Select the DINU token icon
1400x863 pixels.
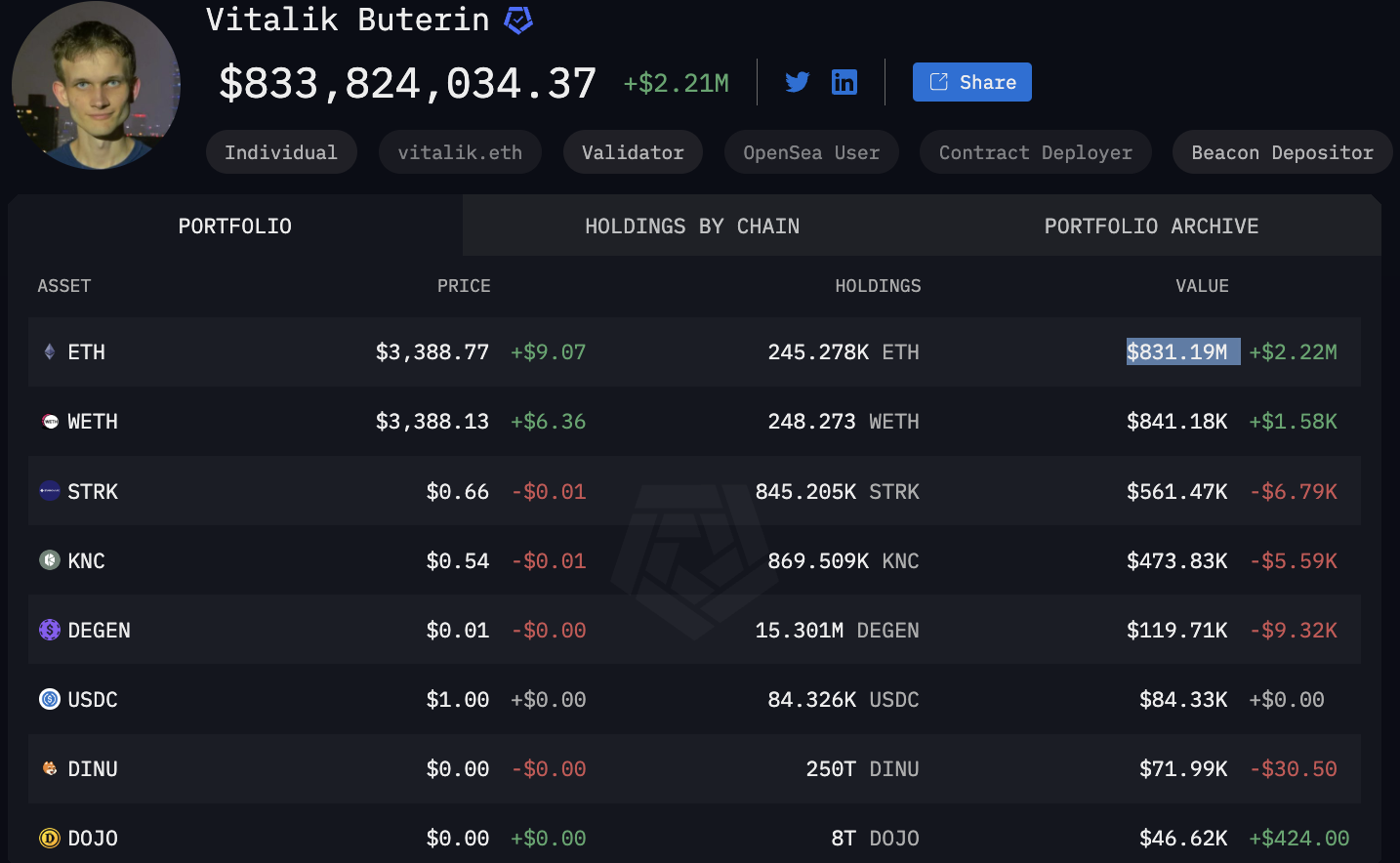50,768
